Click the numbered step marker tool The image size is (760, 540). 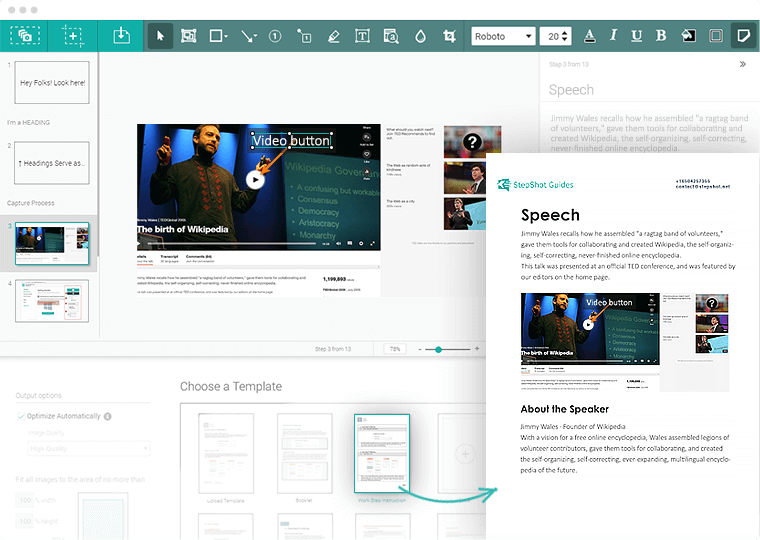click(x=275, y=36)
